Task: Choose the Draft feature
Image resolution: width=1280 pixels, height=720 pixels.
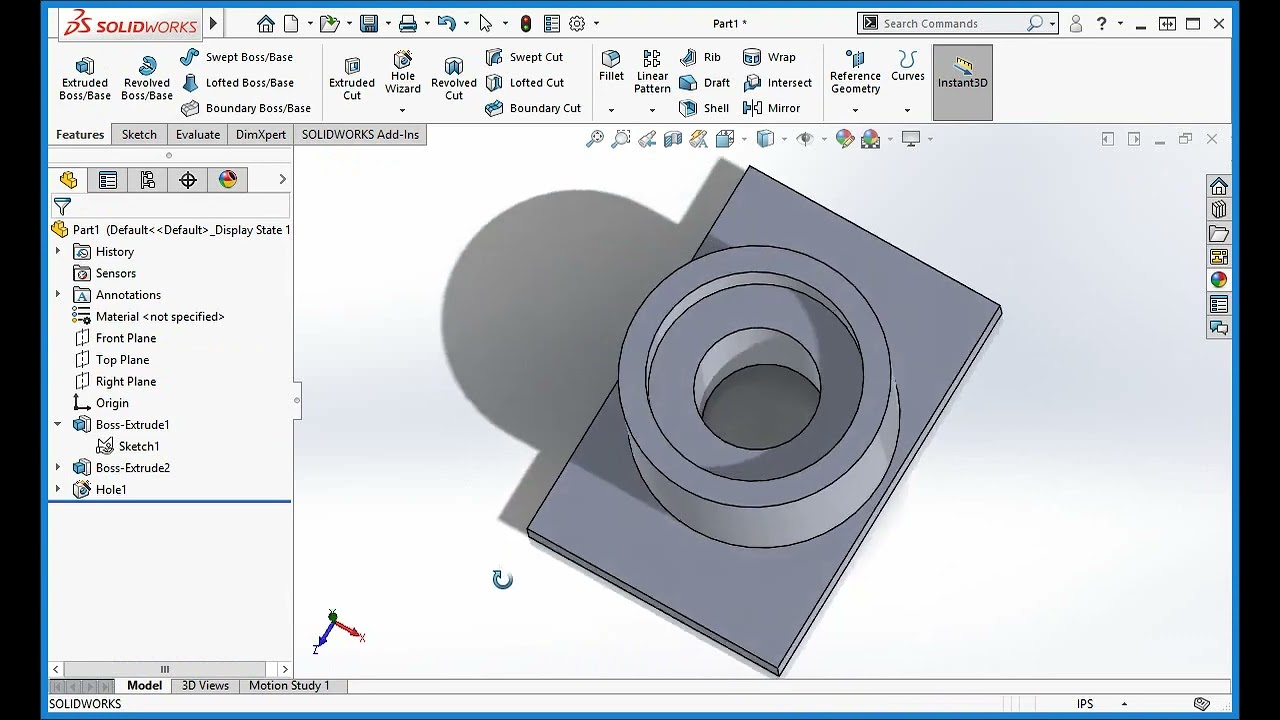Action: [705, 83]
